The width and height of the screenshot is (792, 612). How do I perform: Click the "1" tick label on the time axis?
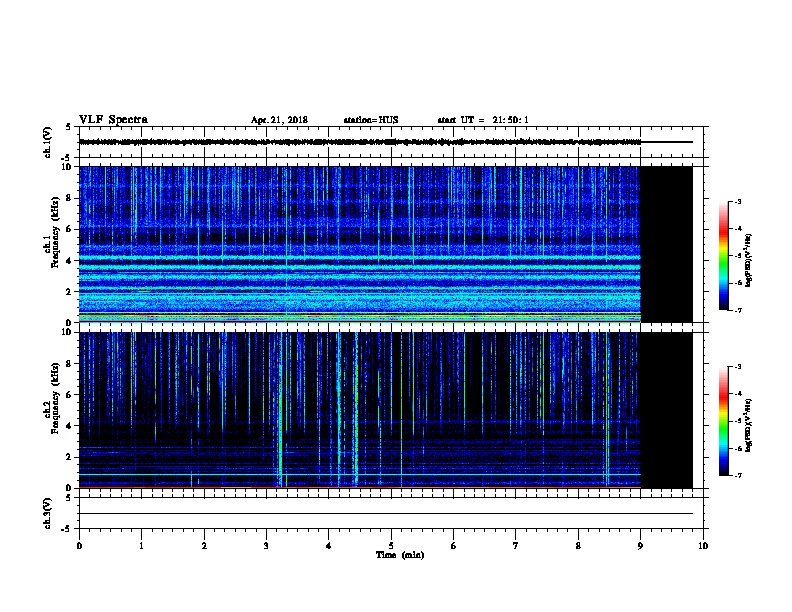(x=141, y=546)
